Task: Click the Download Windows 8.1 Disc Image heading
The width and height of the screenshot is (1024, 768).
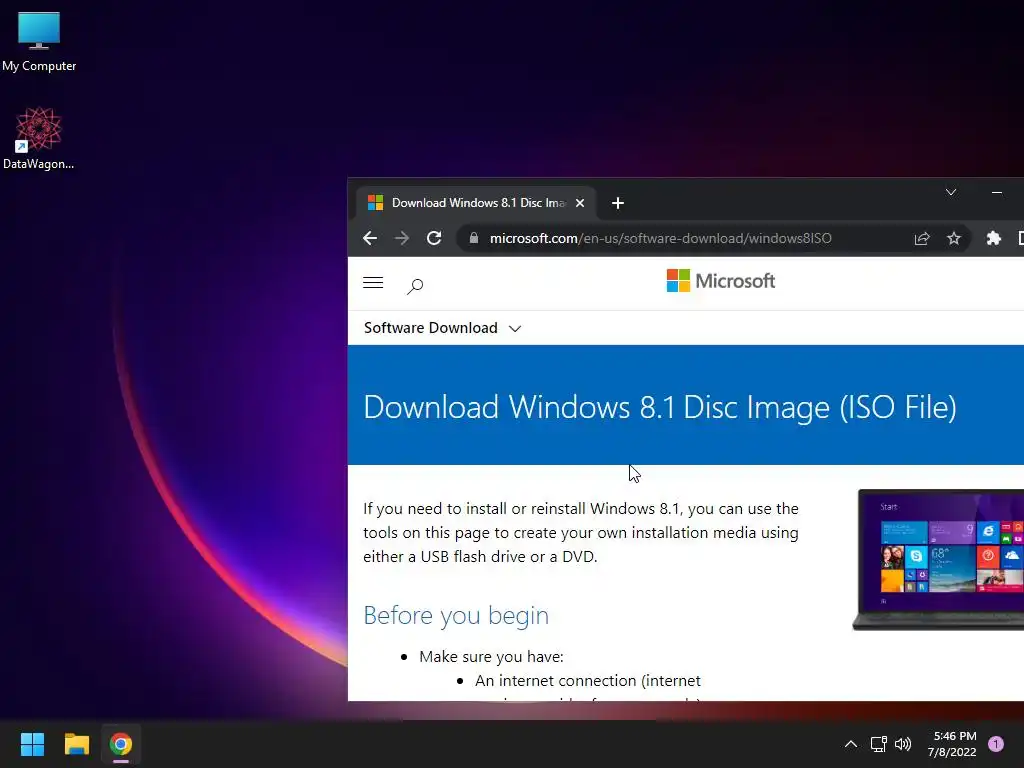Action: pos(660,407)
